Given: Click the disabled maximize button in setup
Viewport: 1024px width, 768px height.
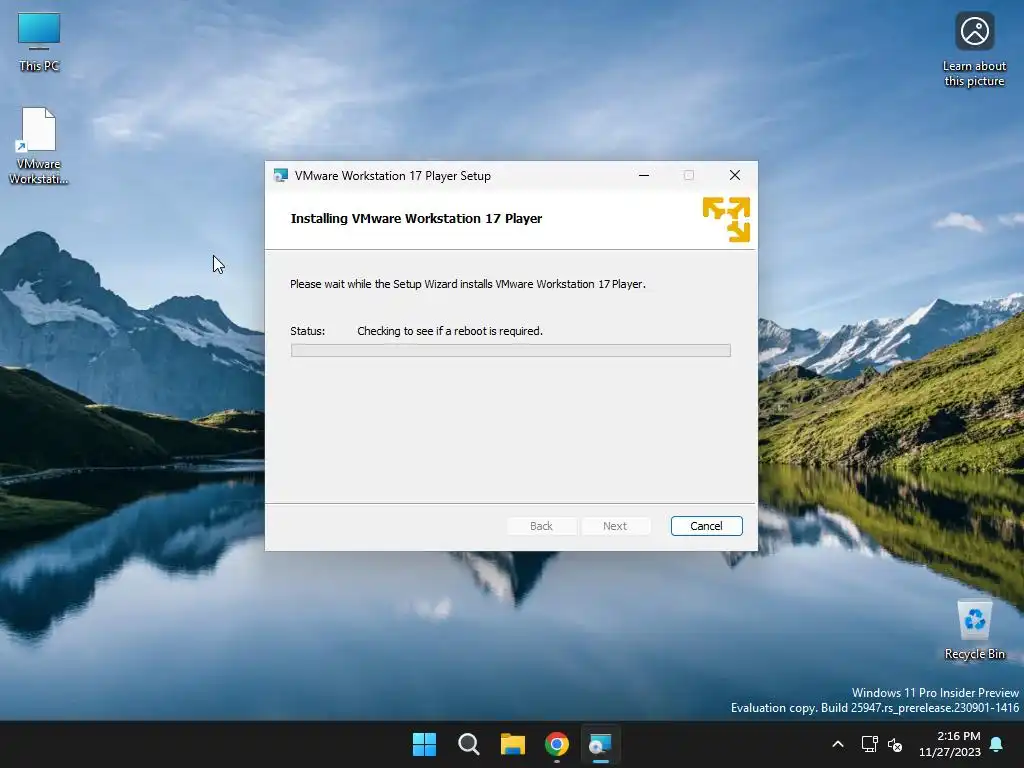Looking at the screenshot, I should tap(688, 175).
